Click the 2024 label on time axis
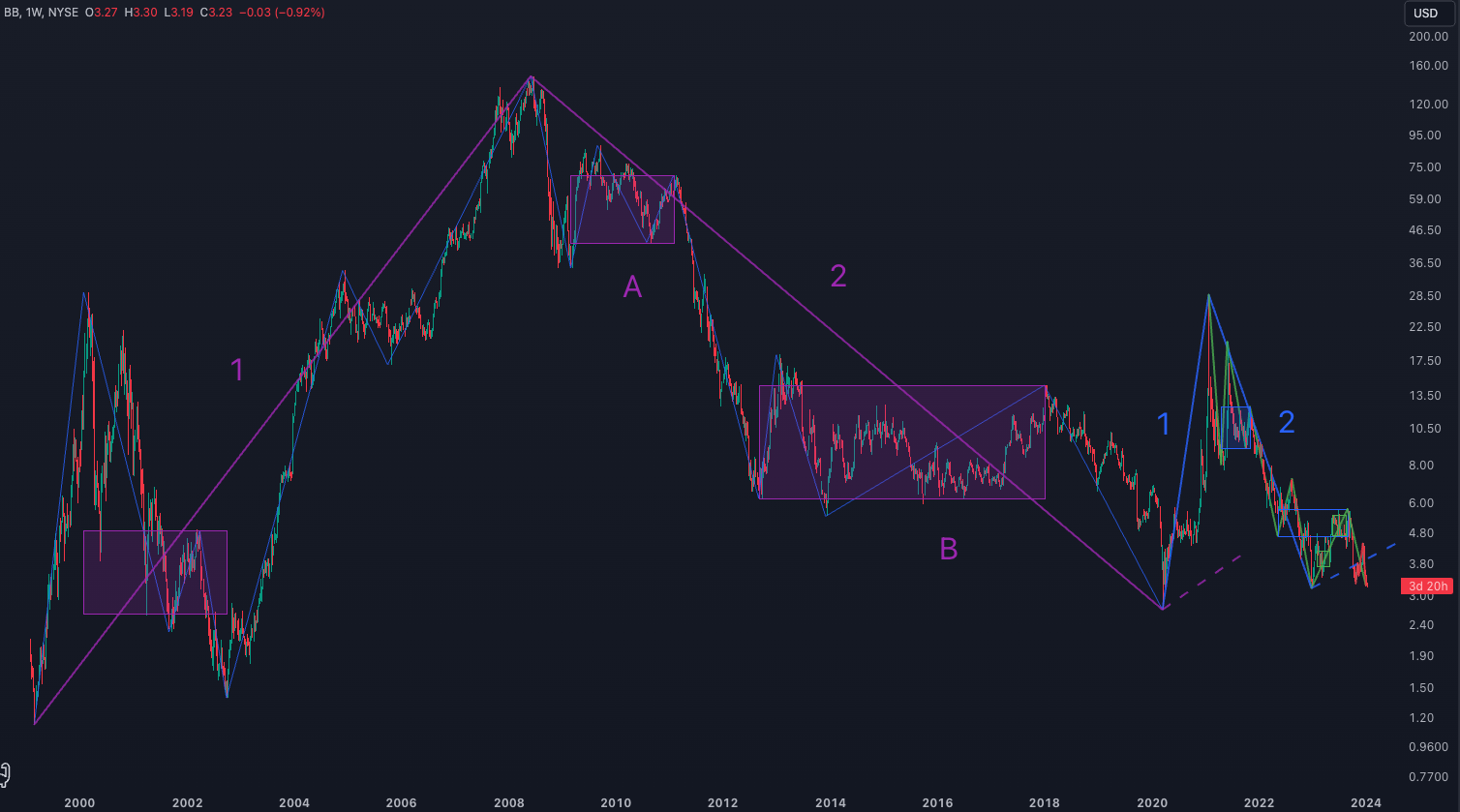1460x812 pixels. tap(1366, 802)
